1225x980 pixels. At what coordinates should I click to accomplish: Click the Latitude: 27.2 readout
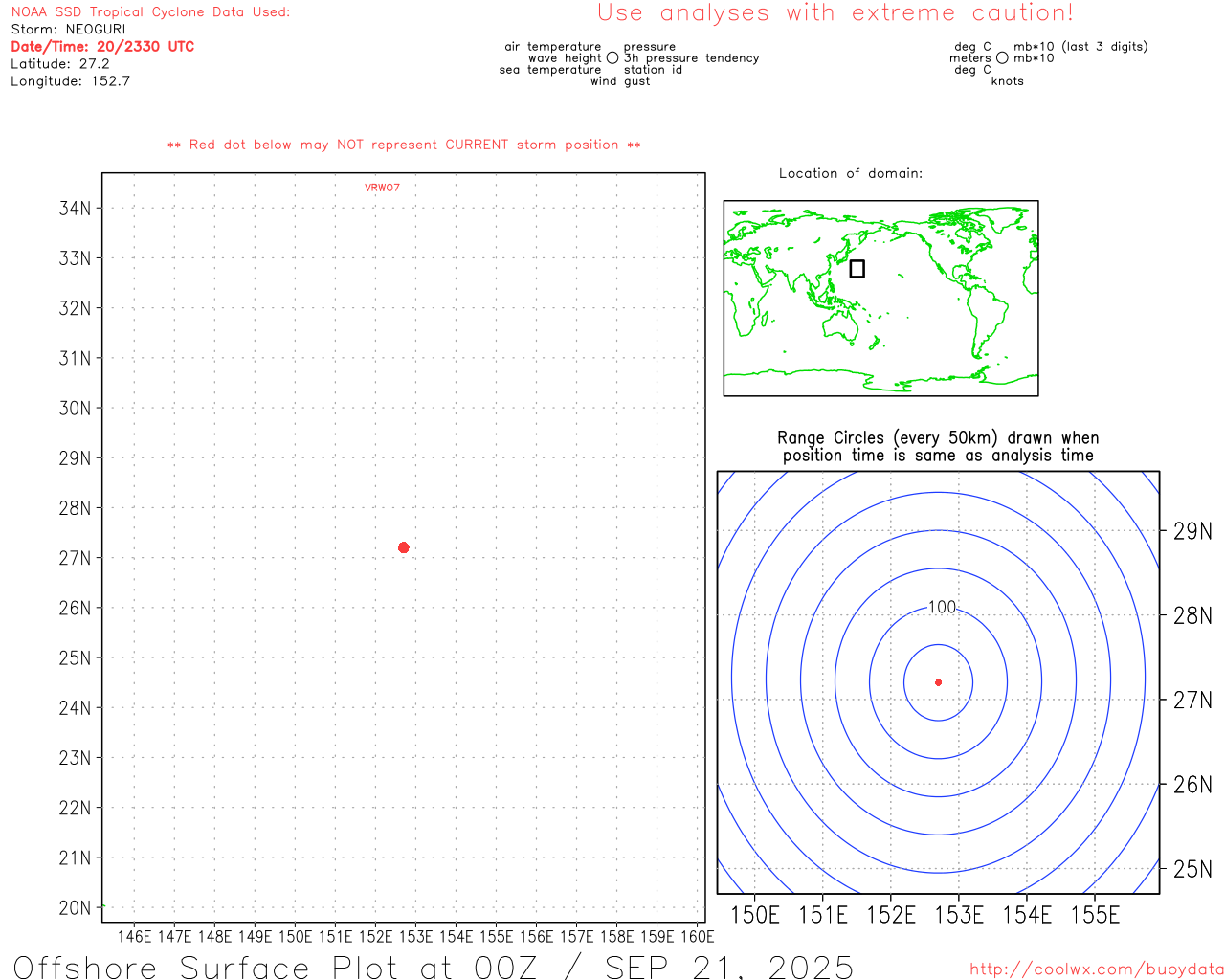click(x=60, y=64)
